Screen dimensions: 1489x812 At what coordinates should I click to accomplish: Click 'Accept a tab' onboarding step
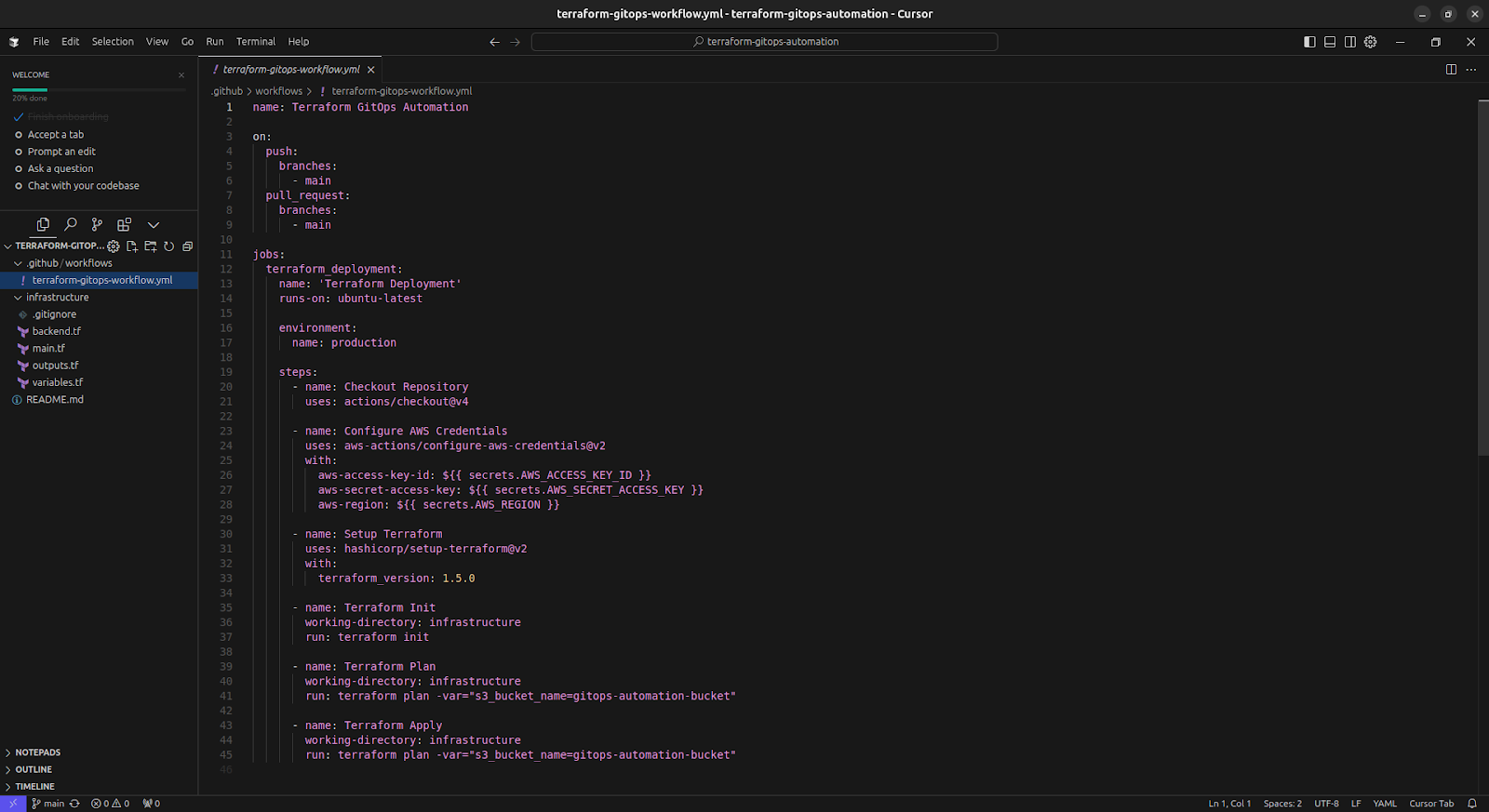point(55,135)
